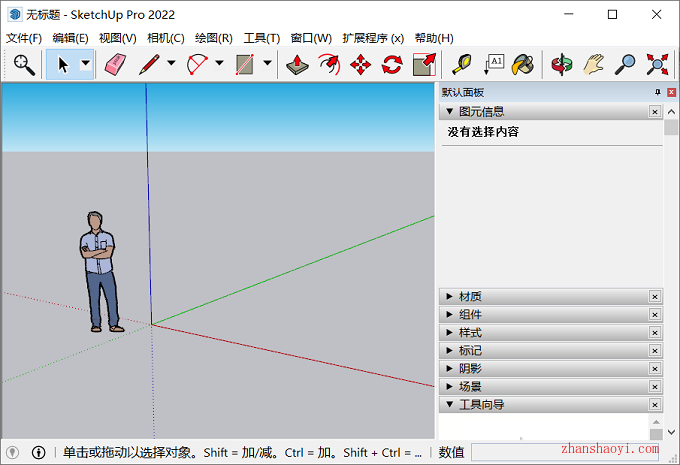Close the 样式 panel
This screenshot has width=680, height=465.
click(x=655, y=333)
